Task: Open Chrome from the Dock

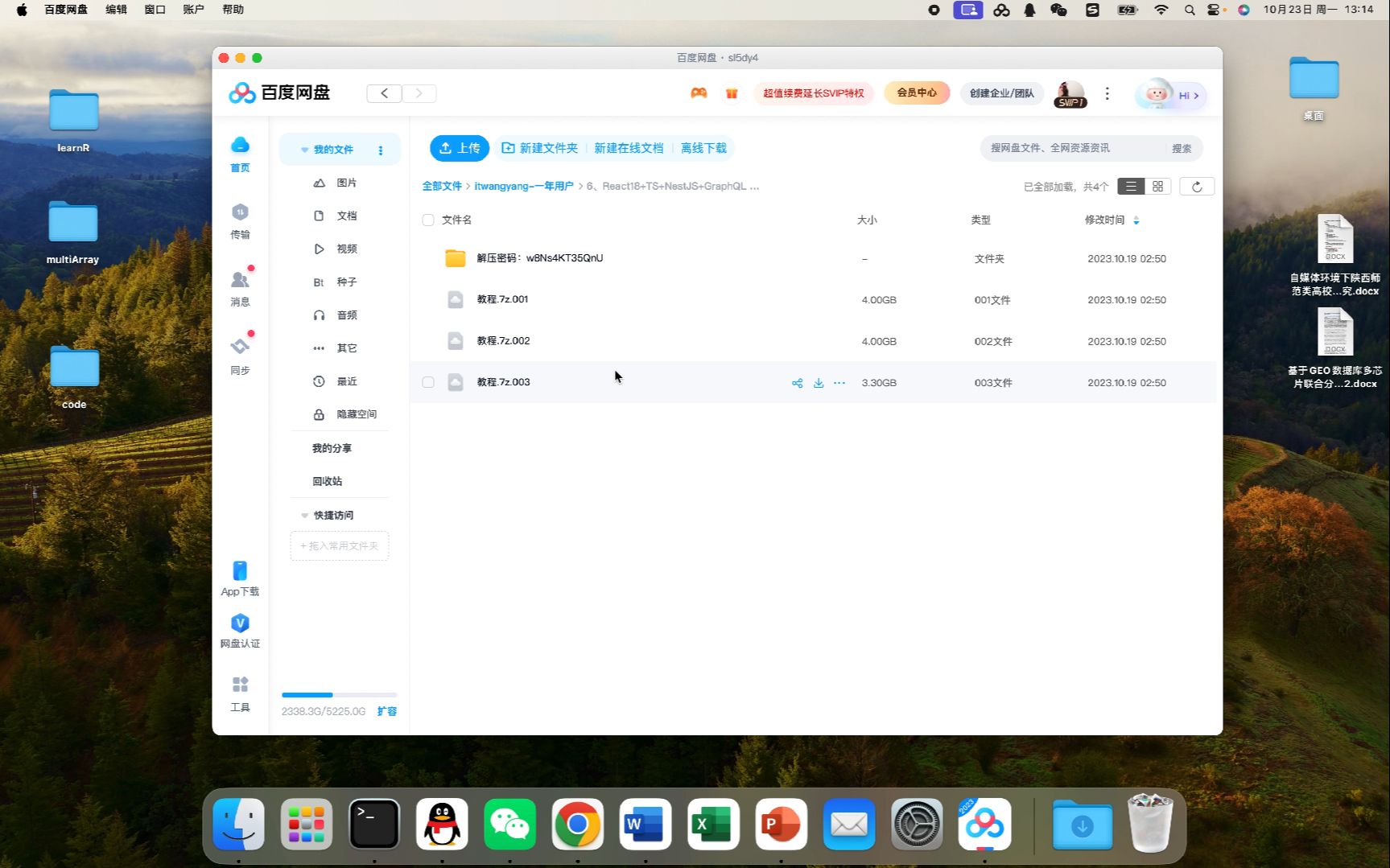Action: pos(577,825)
